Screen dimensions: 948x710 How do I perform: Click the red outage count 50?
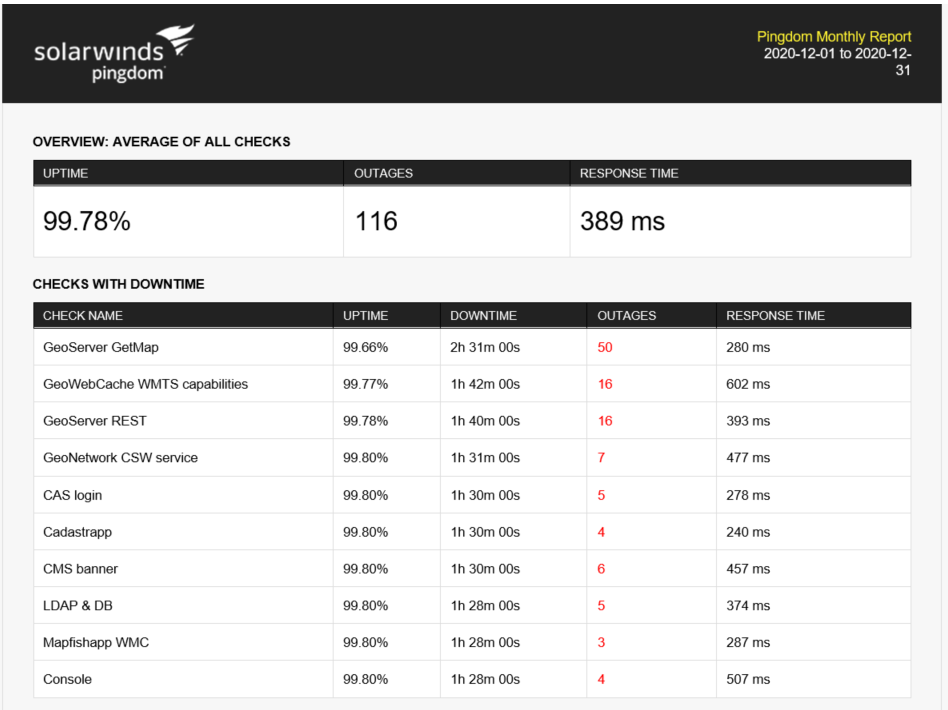(x=605, y=348)
